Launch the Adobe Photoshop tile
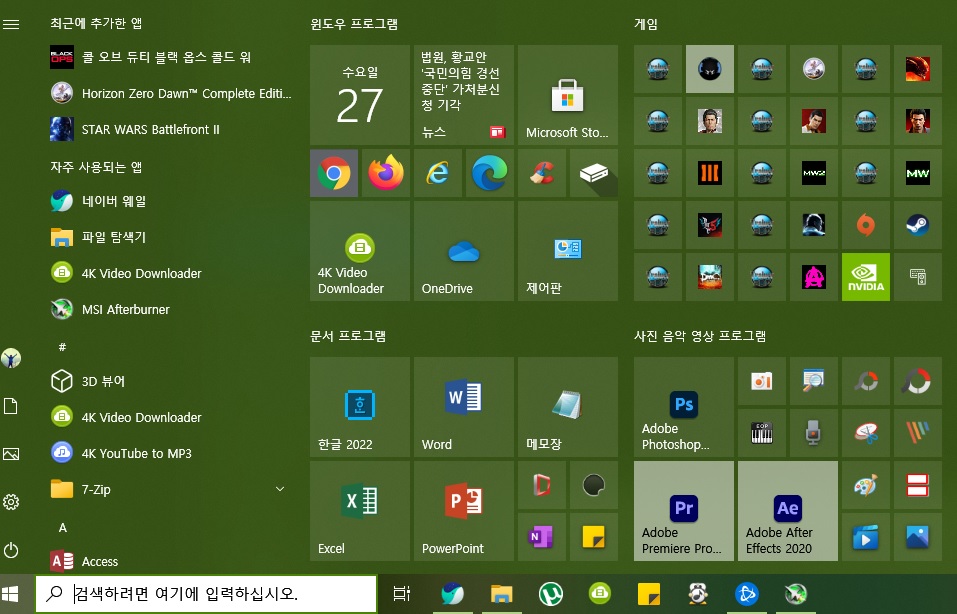957x614 pixels. 684,407
